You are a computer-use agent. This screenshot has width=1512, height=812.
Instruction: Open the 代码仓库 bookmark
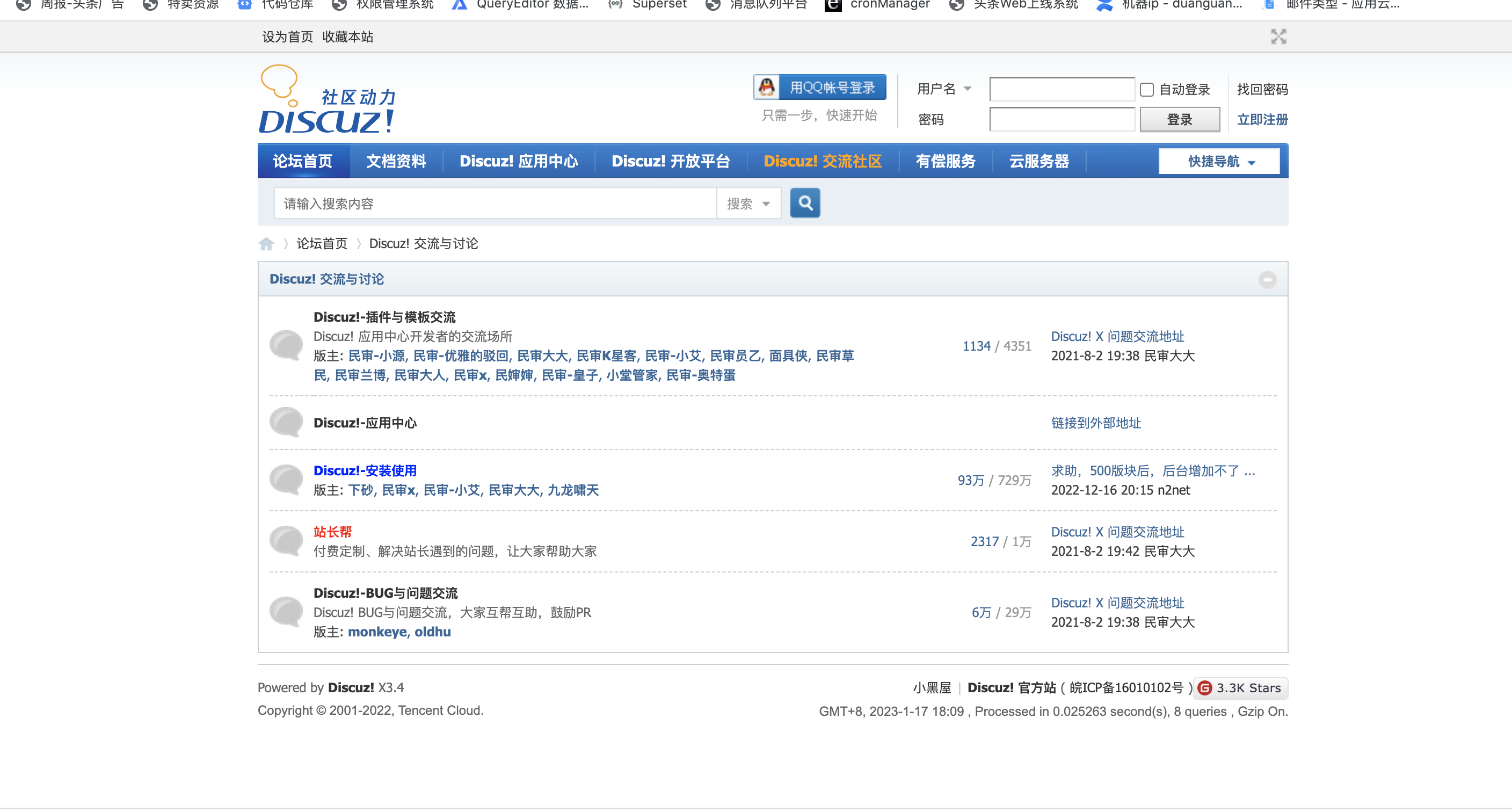pos(276,5)
